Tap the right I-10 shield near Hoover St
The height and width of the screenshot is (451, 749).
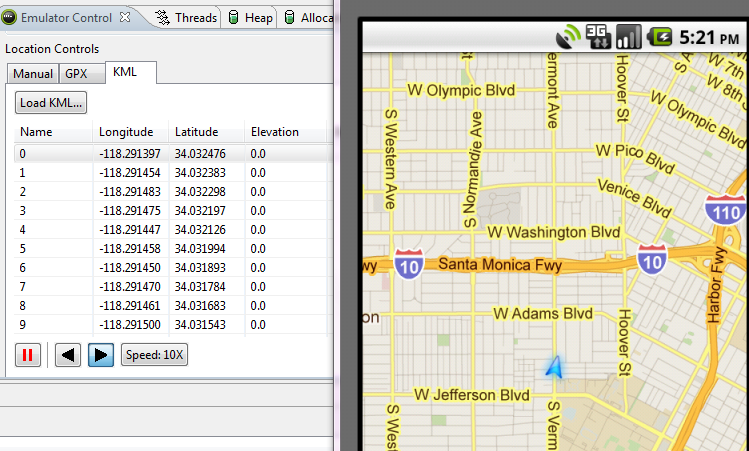(x=652, y=259)
